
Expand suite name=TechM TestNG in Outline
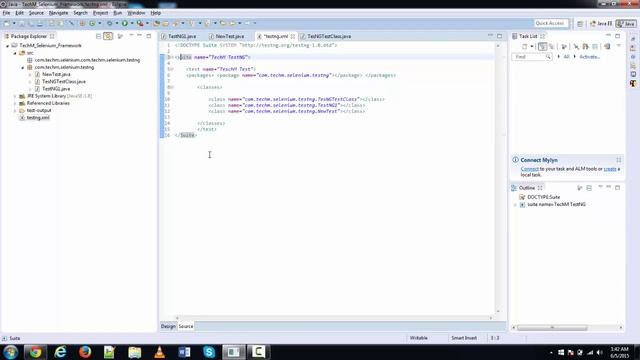coord(516,204)
